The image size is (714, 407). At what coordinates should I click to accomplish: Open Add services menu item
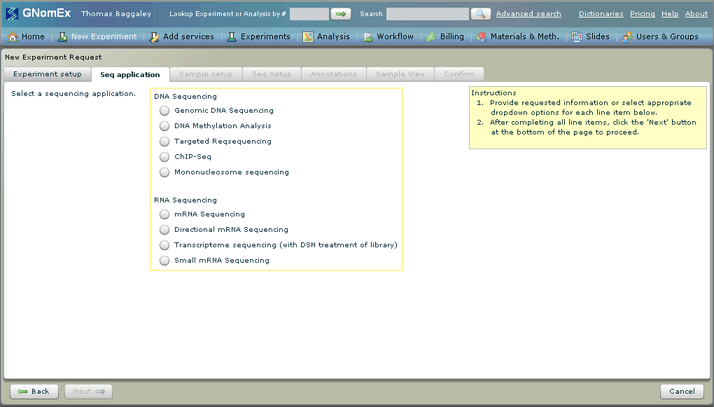[x=182, y=37]
